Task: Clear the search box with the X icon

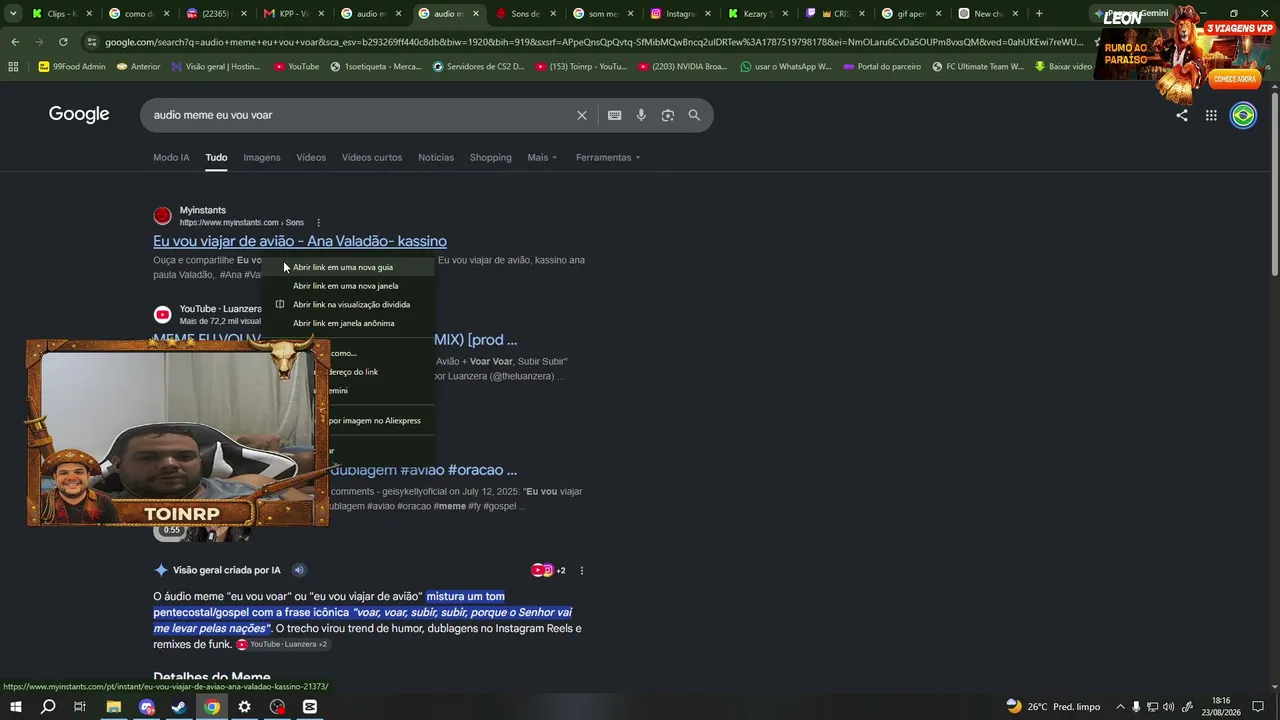Action: (x=582, y=115)
